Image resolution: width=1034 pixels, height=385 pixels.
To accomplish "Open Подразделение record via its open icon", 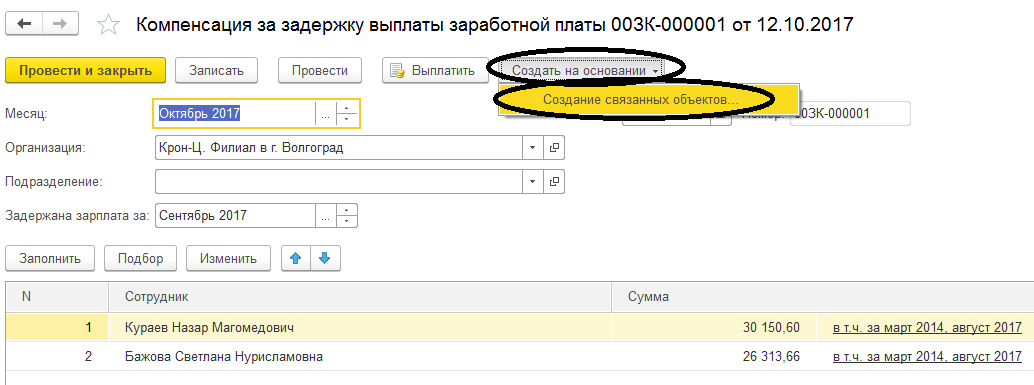I will [x=554, y=181].
